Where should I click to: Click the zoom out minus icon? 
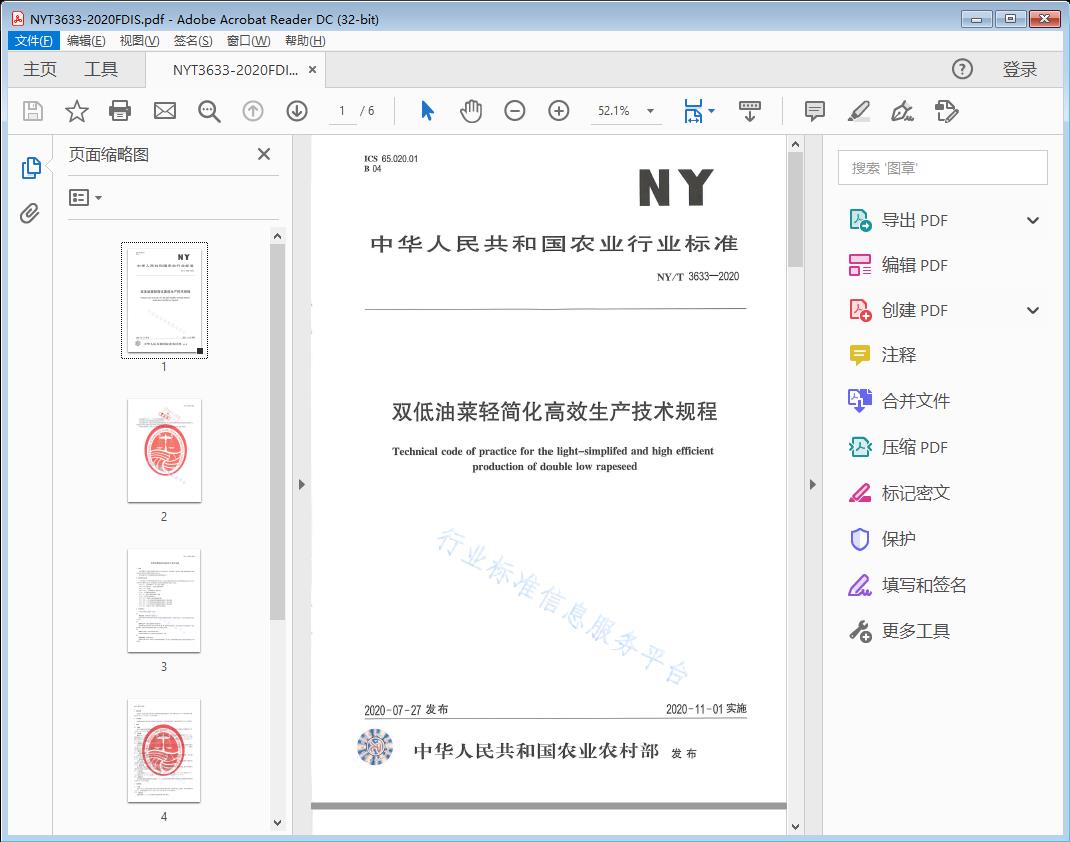point(515,111)
